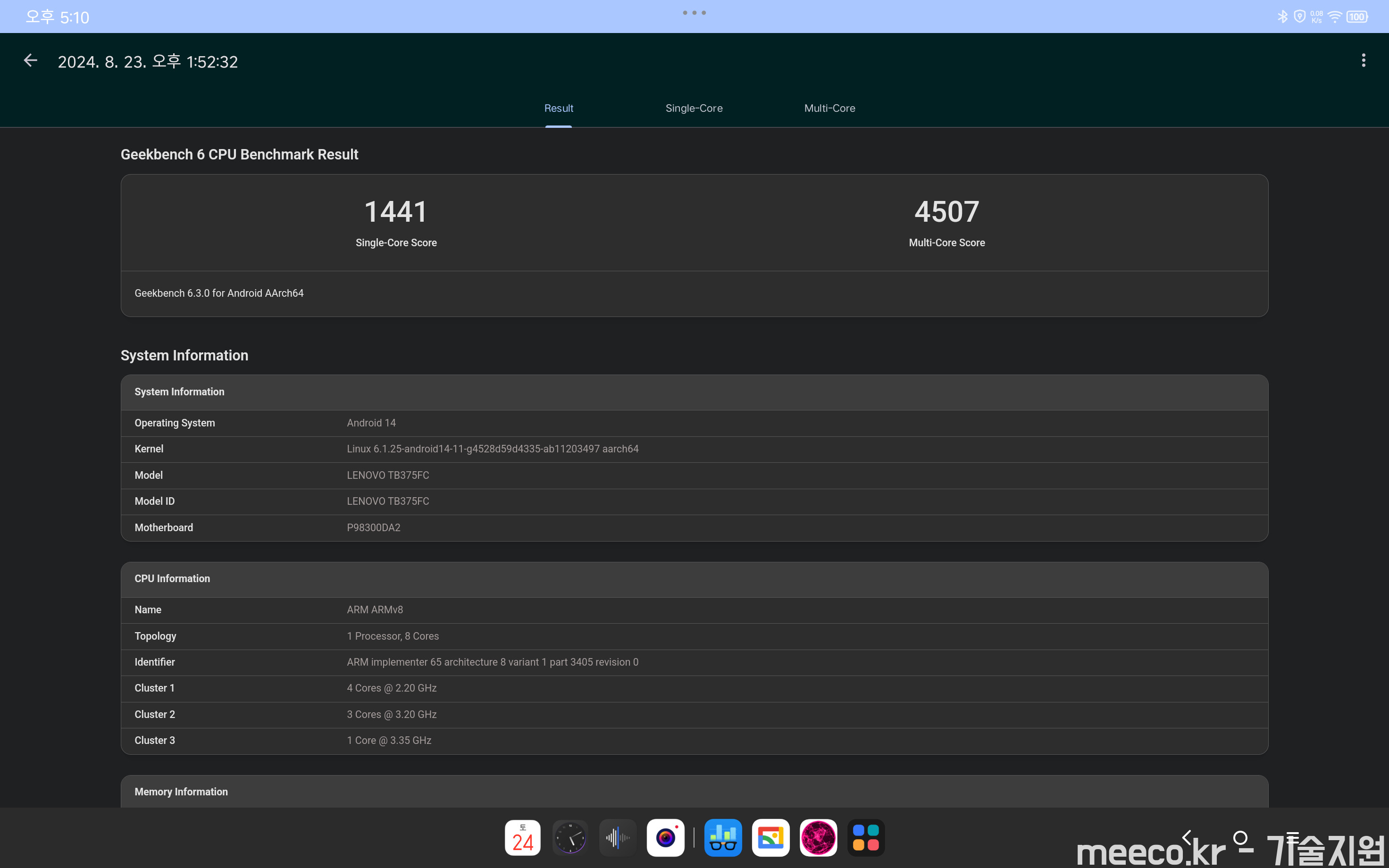Tap the Topology row label
Image resolution: width=1389 pixels, height=868 pixels.
point(155,636)
